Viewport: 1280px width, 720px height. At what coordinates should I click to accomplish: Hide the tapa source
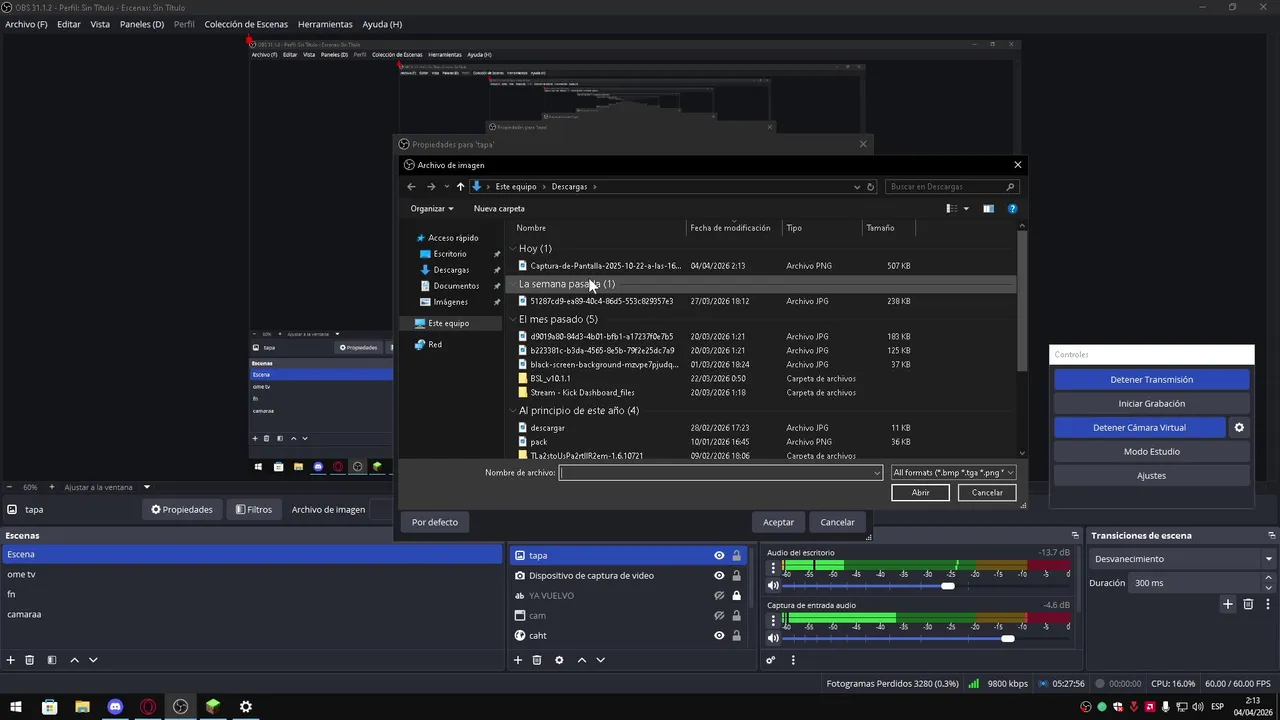pyautogui.click(x=719, y=556)
